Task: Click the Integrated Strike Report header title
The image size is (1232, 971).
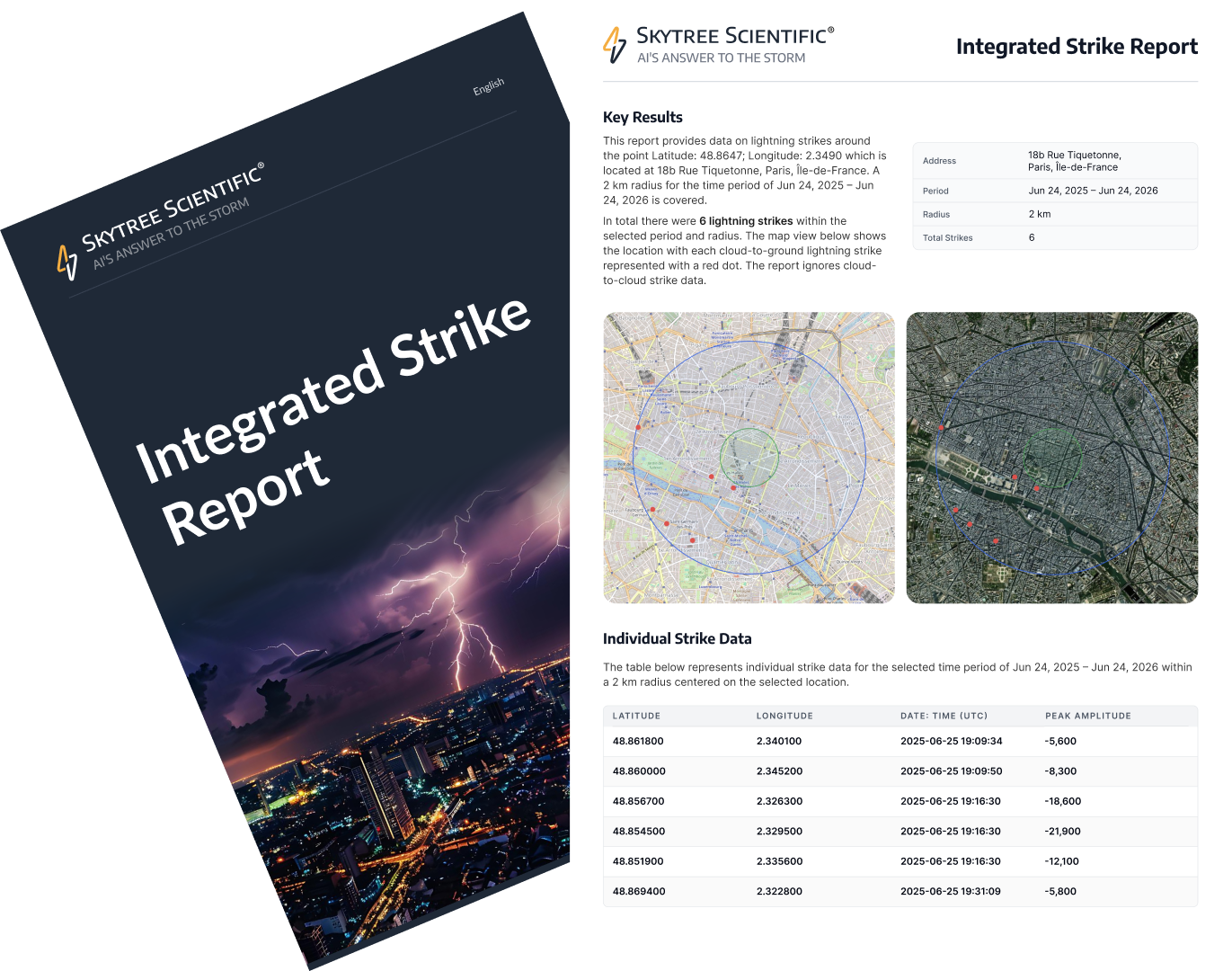Action: click(x=1077, y=47)
